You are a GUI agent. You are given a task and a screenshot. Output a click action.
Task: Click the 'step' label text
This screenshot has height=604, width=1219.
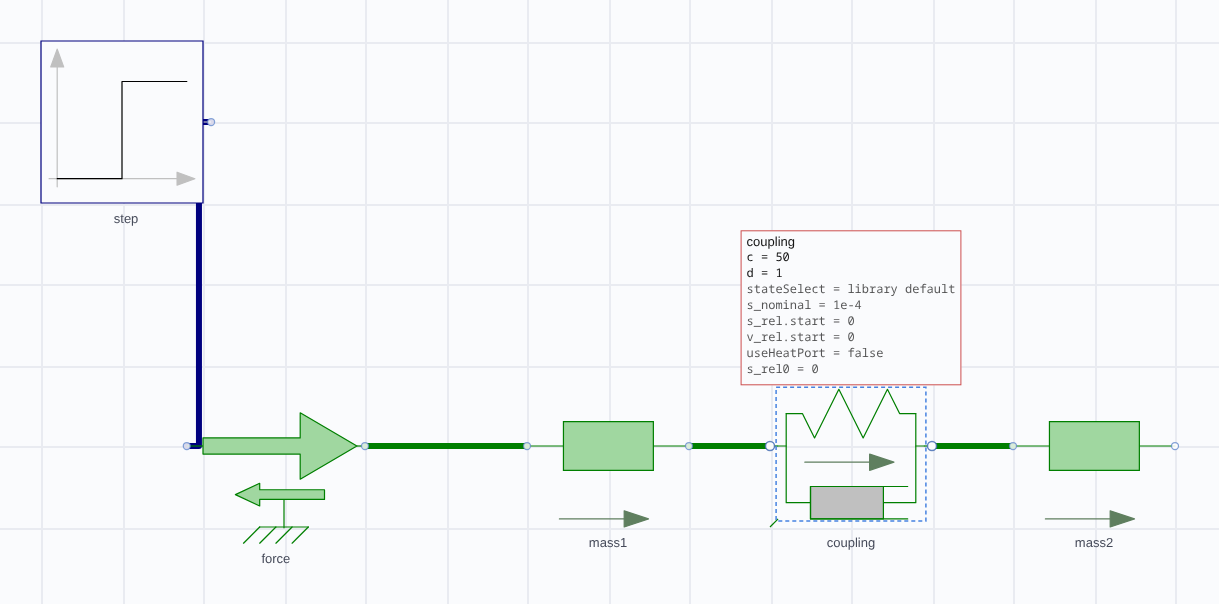[x=126, y=219]
